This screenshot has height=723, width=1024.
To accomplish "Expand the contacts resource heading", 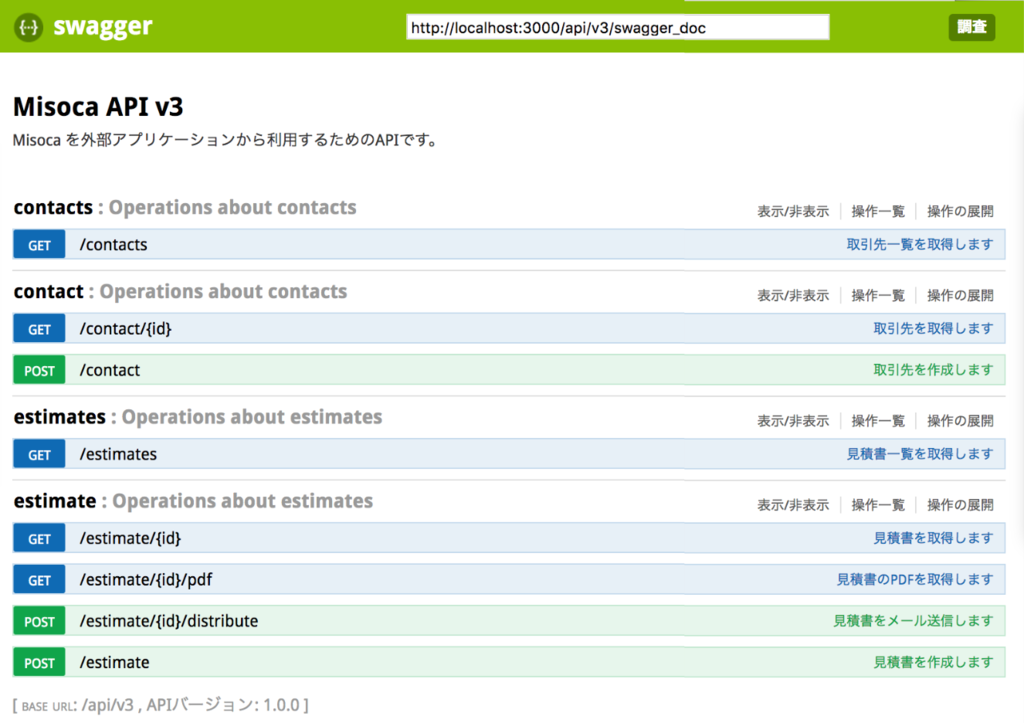I will point(54,208).
